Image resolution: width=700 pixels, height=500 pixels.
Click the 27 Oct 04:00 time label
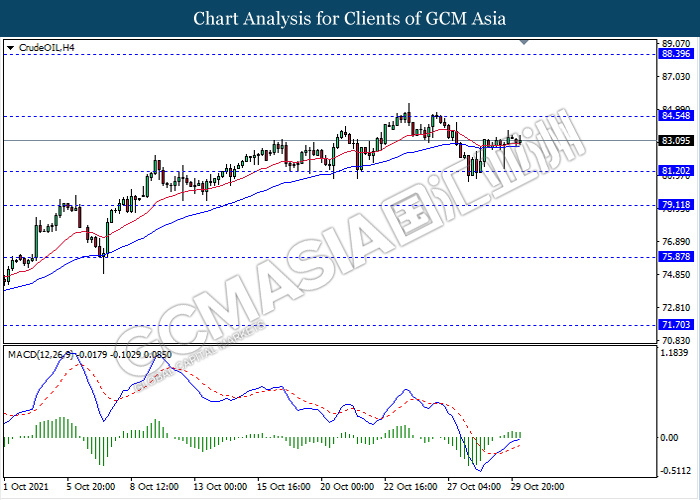(474, 487)
